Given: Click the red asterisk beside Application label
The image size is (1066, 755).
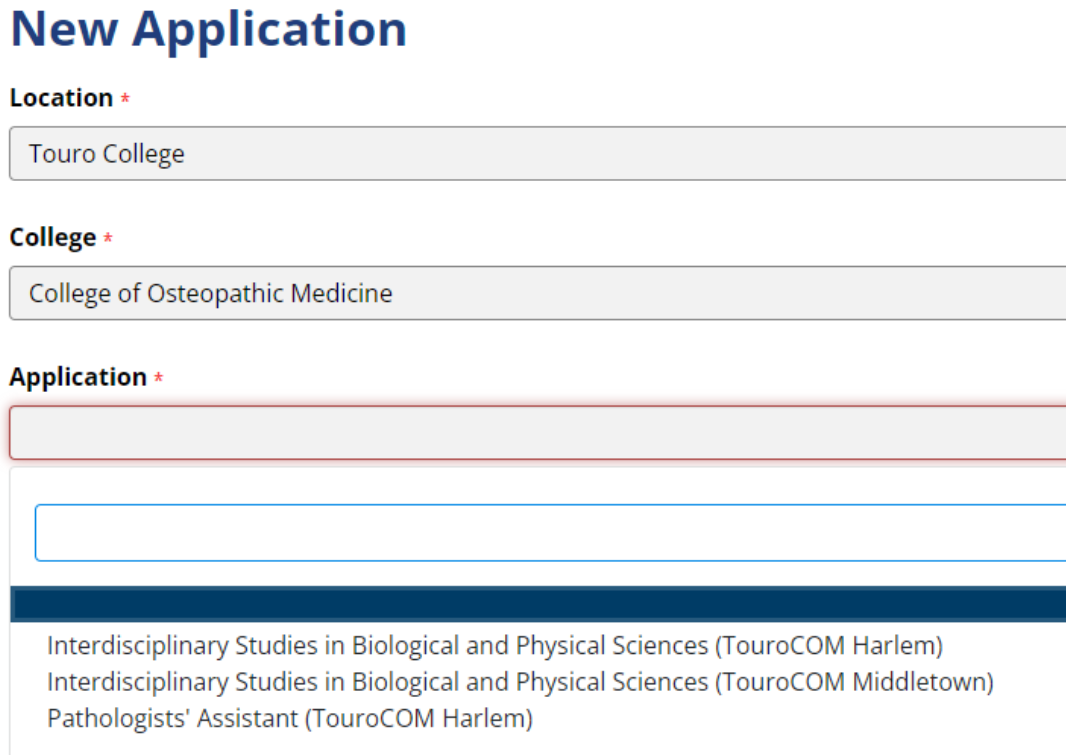Looking at the screenshot, I should click(158, 379).
